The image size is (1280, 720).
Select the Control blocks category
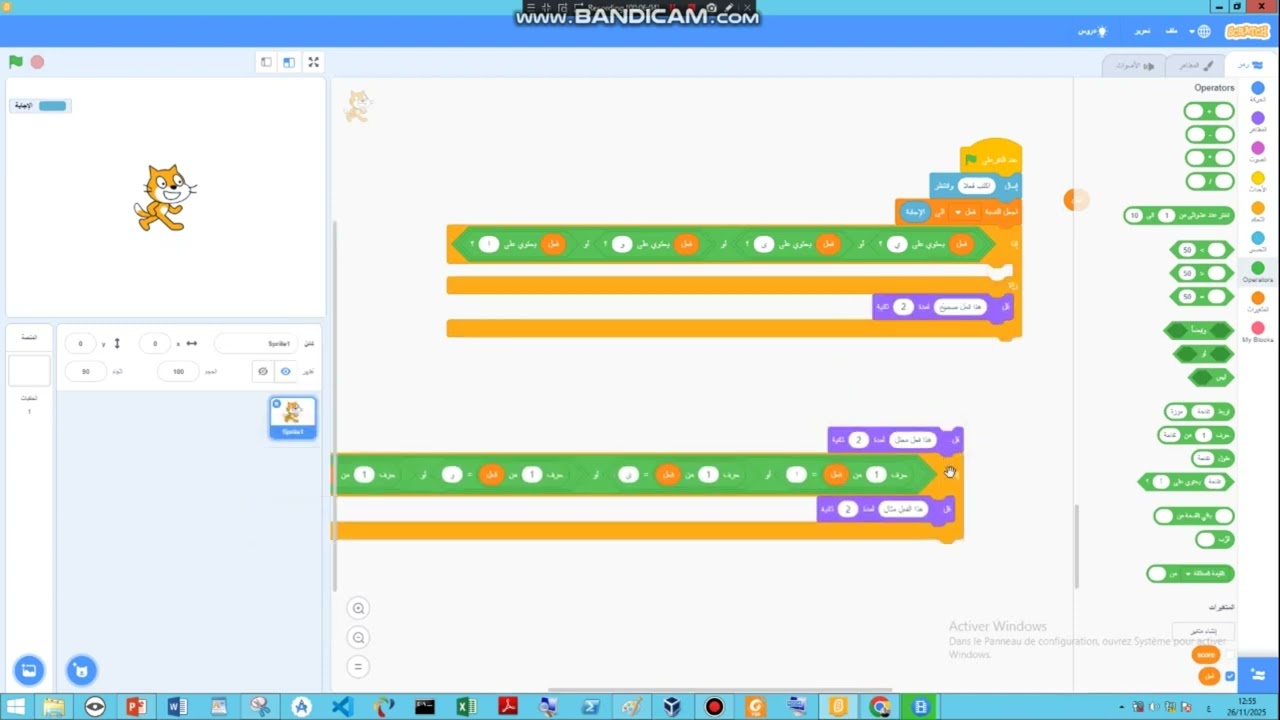coord(1258,213)
